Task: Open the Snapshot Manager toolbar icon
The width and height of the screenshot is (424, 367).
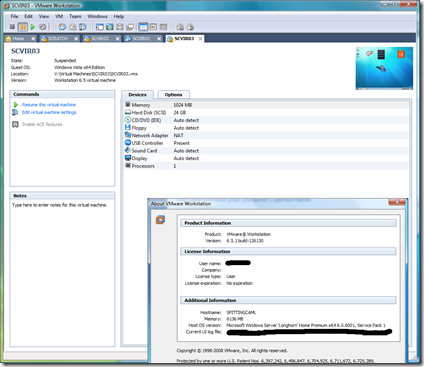Action: [x=83, y=27]
